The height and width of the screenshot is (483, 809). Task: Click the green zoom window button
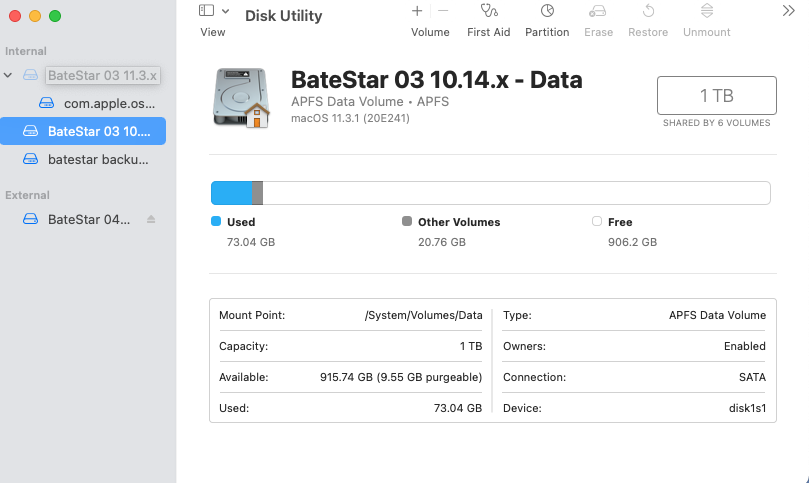pos(55,16)
